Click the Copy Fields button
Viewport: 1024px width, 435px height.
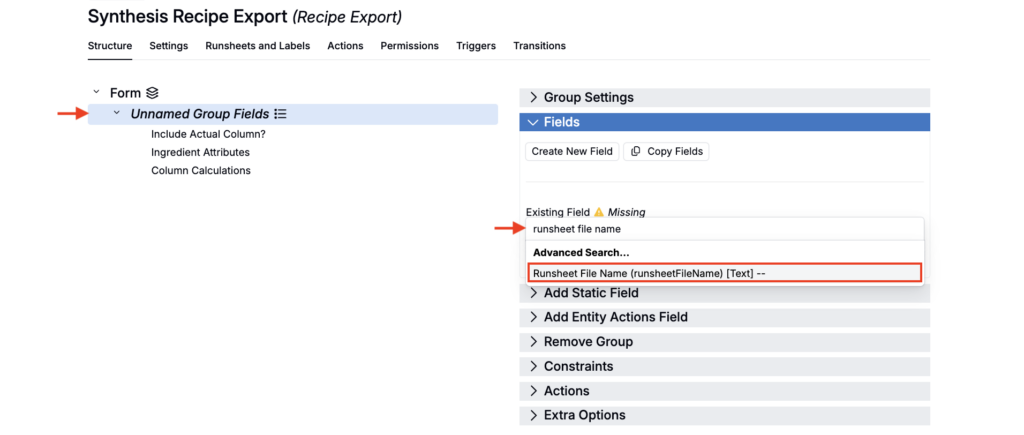666,152
